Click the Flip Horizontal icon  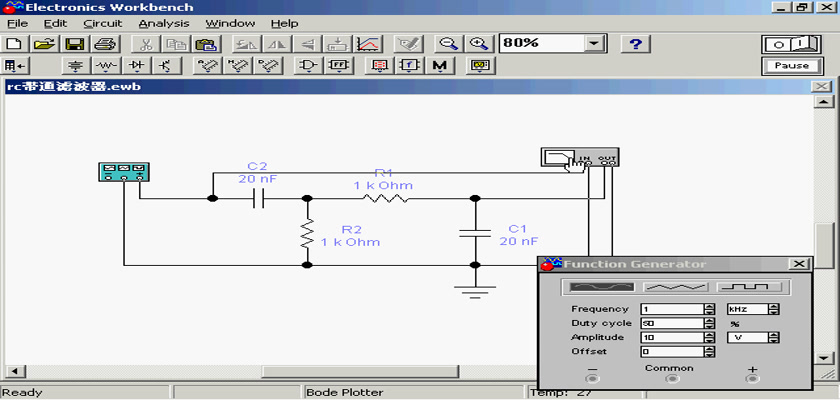278,44
